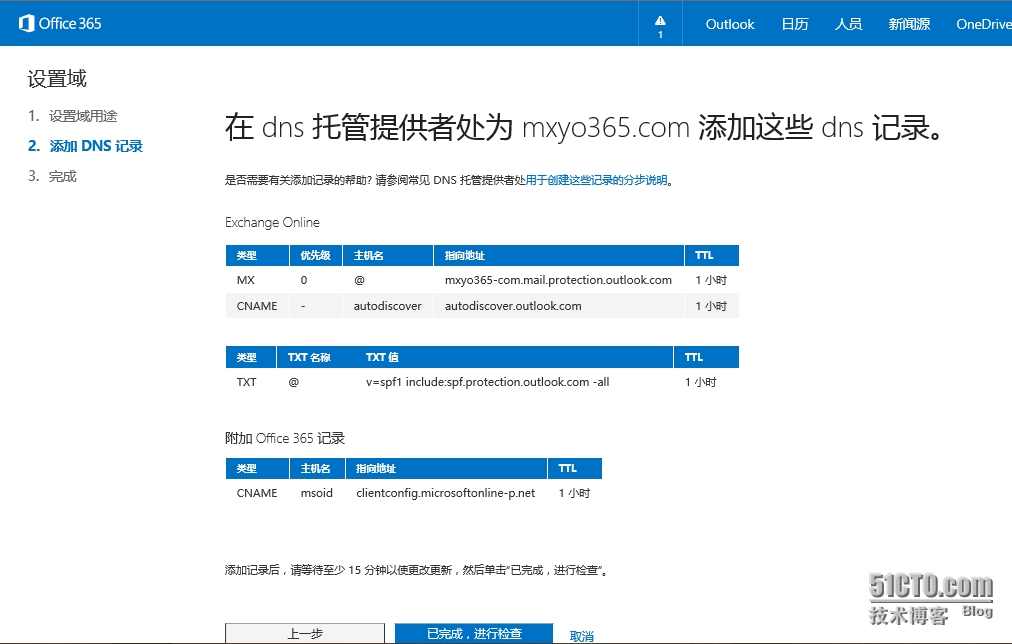Select step 2 添加 DNS 记录
Viewport: 1012px width, 644px height.
[x=96, y=146]
